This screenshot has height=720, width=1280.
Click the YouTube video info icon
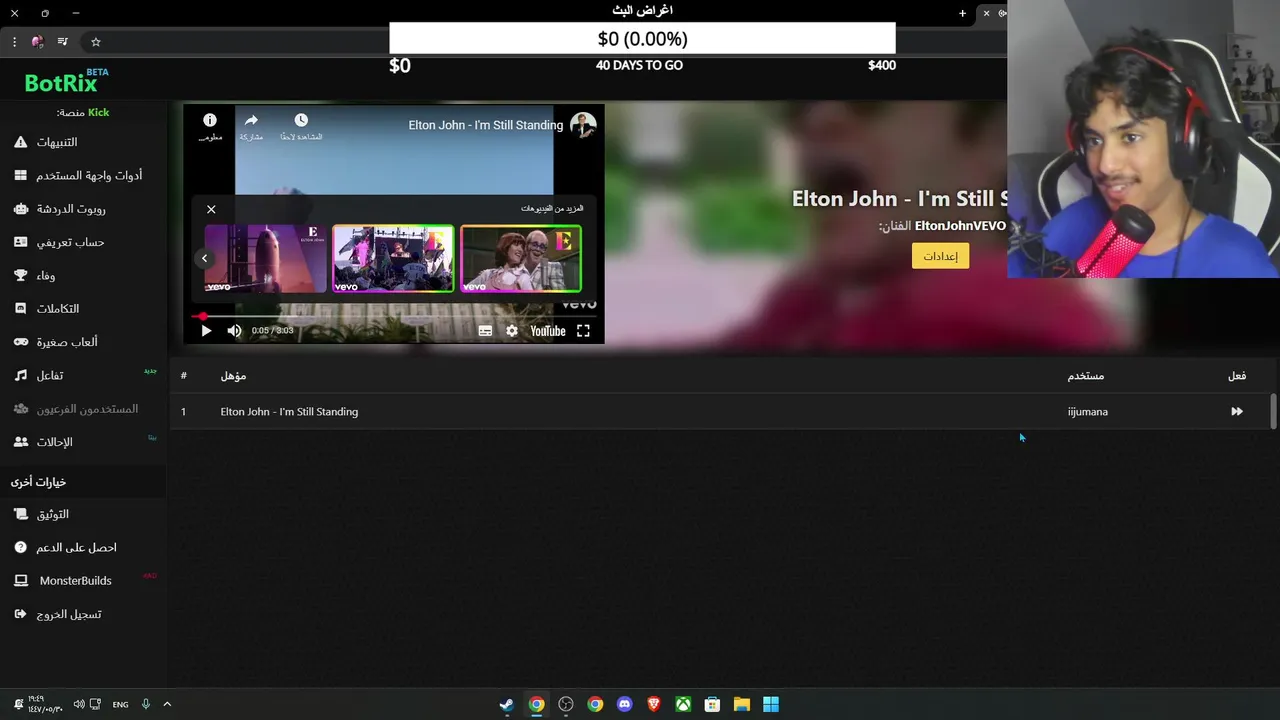coord(210,120)
